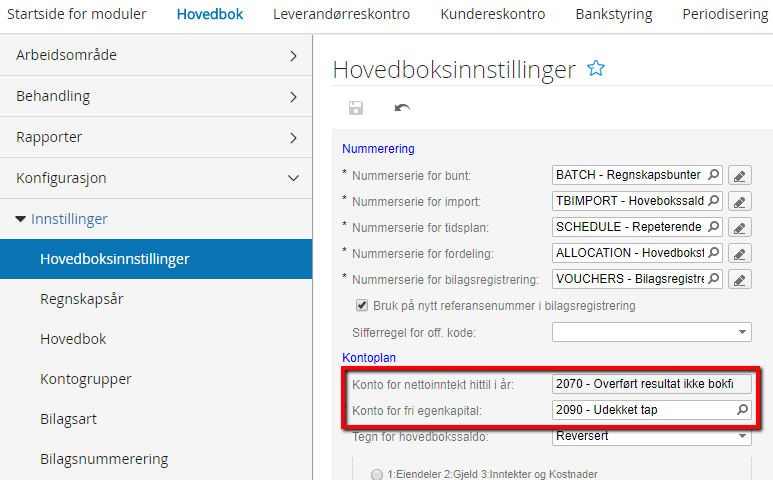Click the Nummerserie for tidsplan field
The image size is (773, 480).
click(x=637, y=227)
